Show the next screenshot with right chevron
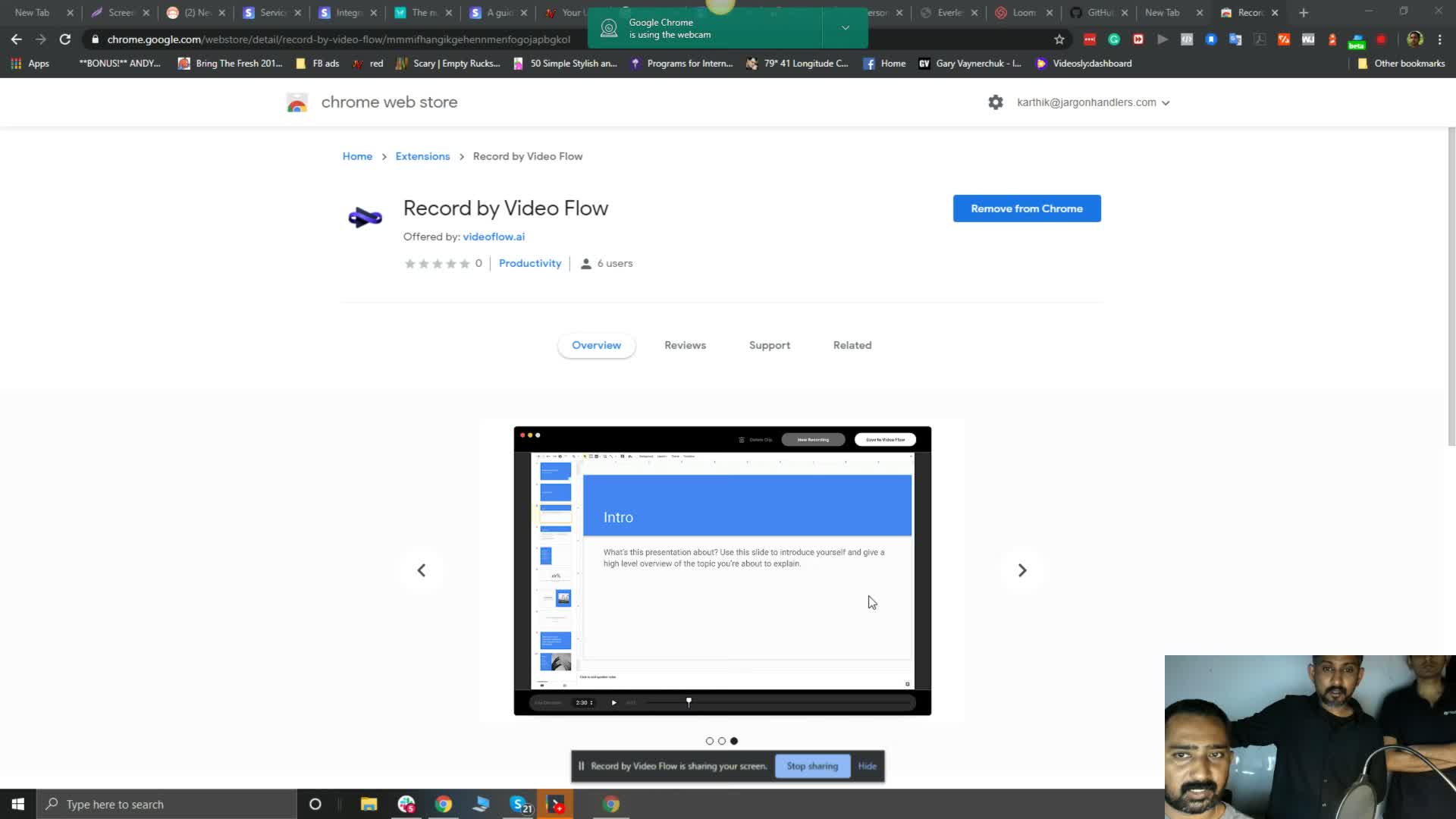 coord(1022,570)
